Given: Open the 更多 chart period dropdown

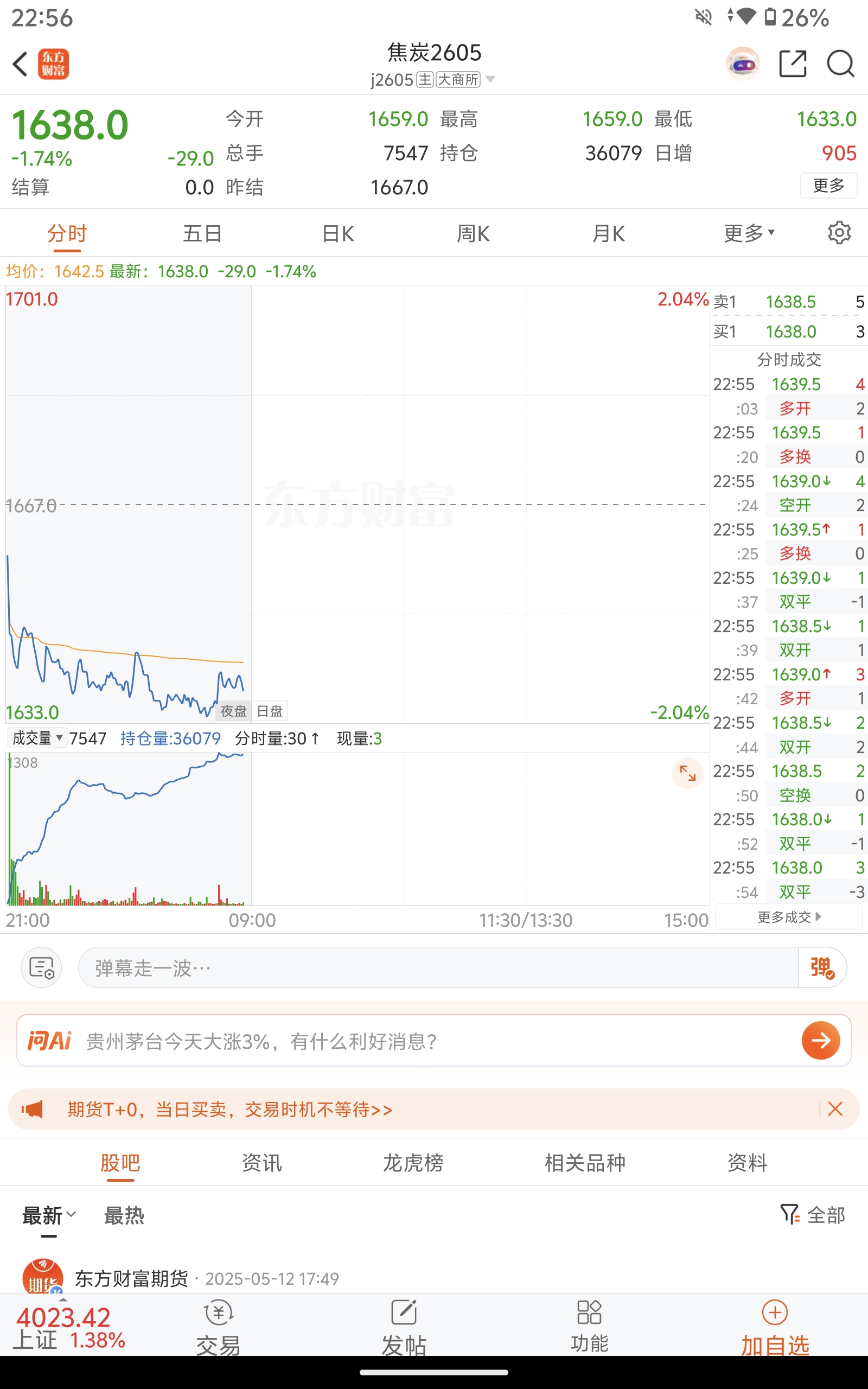Looking at the screenshot, I should pyautogui.click(x=749, y=233).
